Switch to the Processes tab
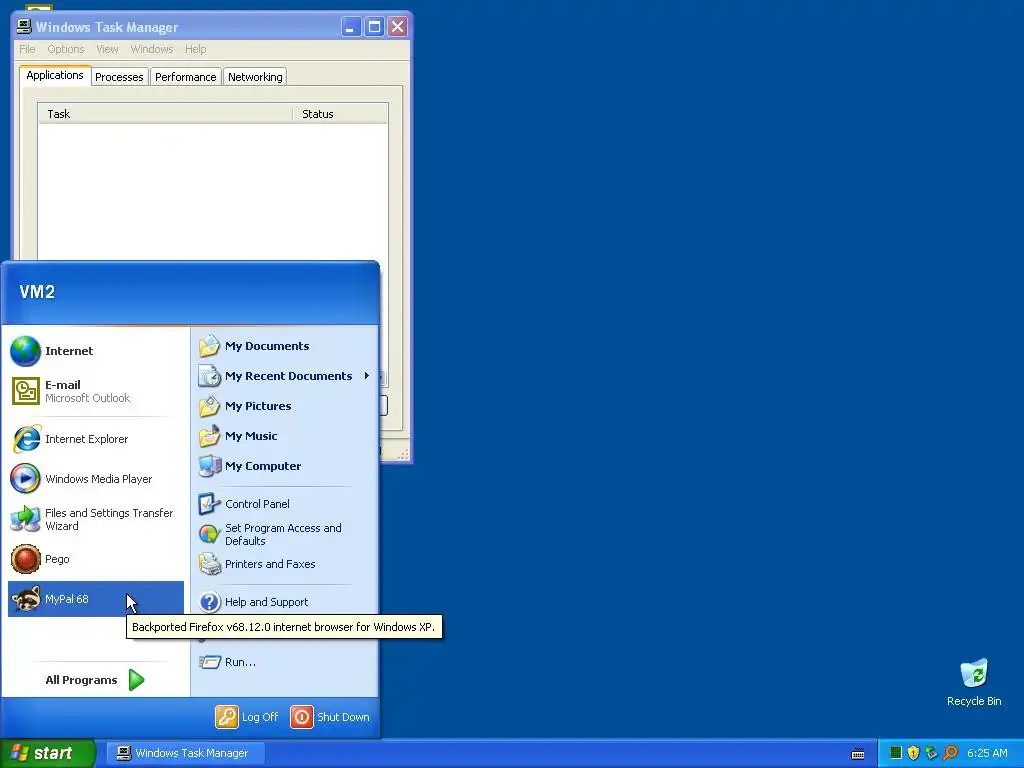 click(x=119, y=77)
